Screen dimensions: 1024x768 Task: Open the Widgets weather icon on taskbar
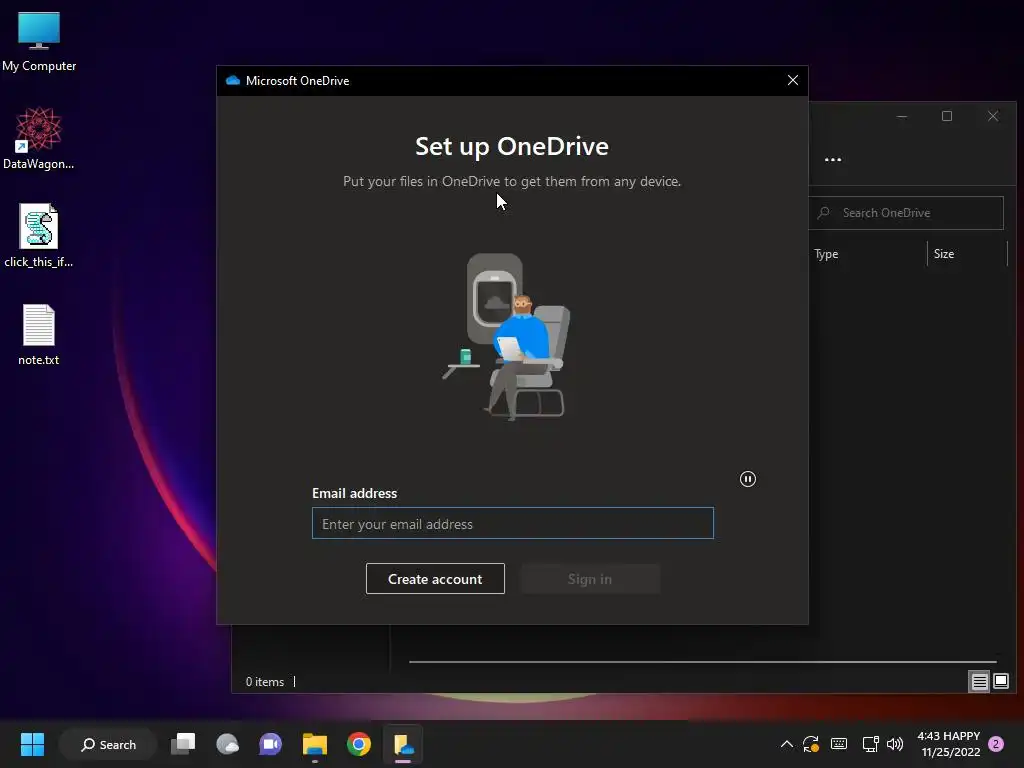point(227,744)
